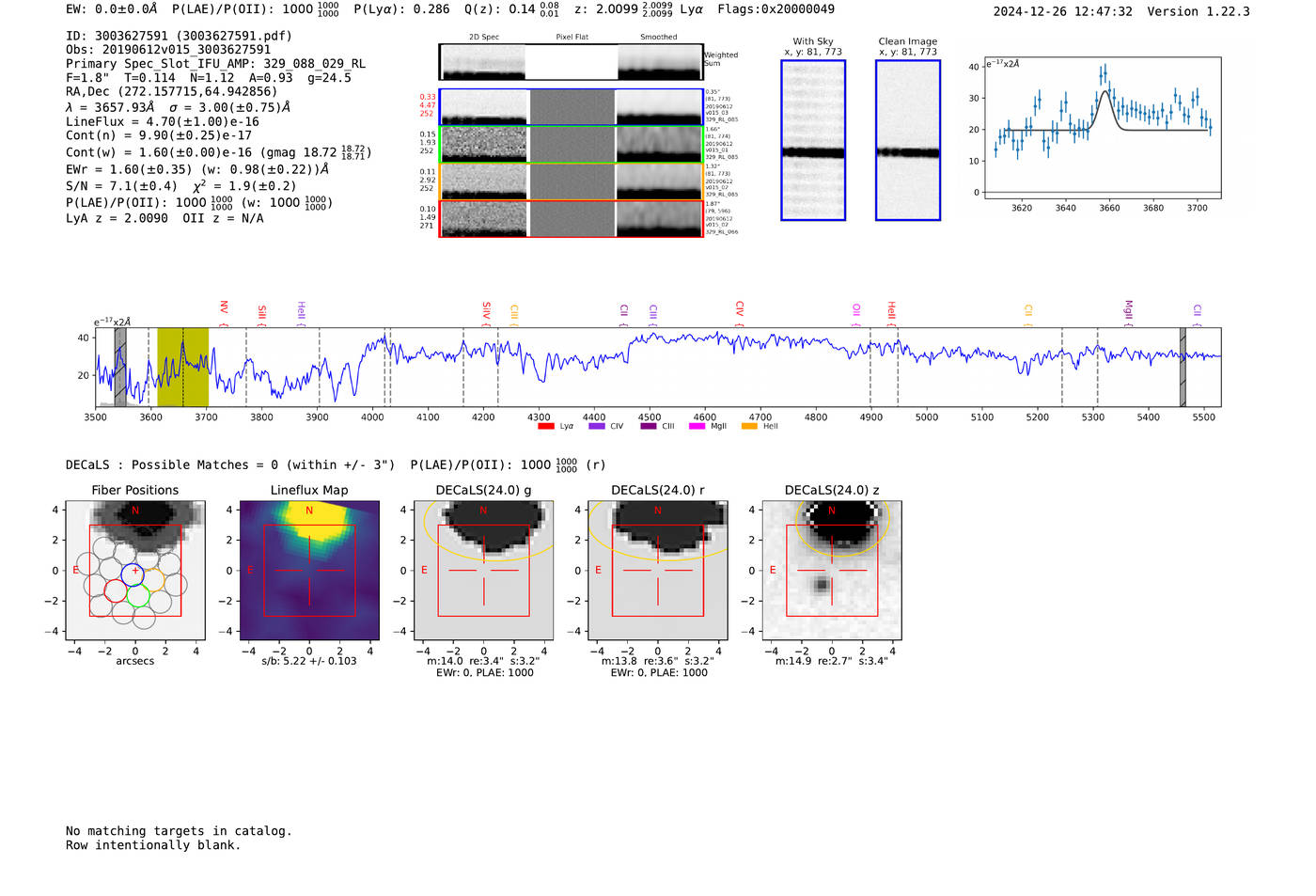Click the orange HeII legend swatch
The height and width of the screenshot is (896, 1316).
coord(749,426)
